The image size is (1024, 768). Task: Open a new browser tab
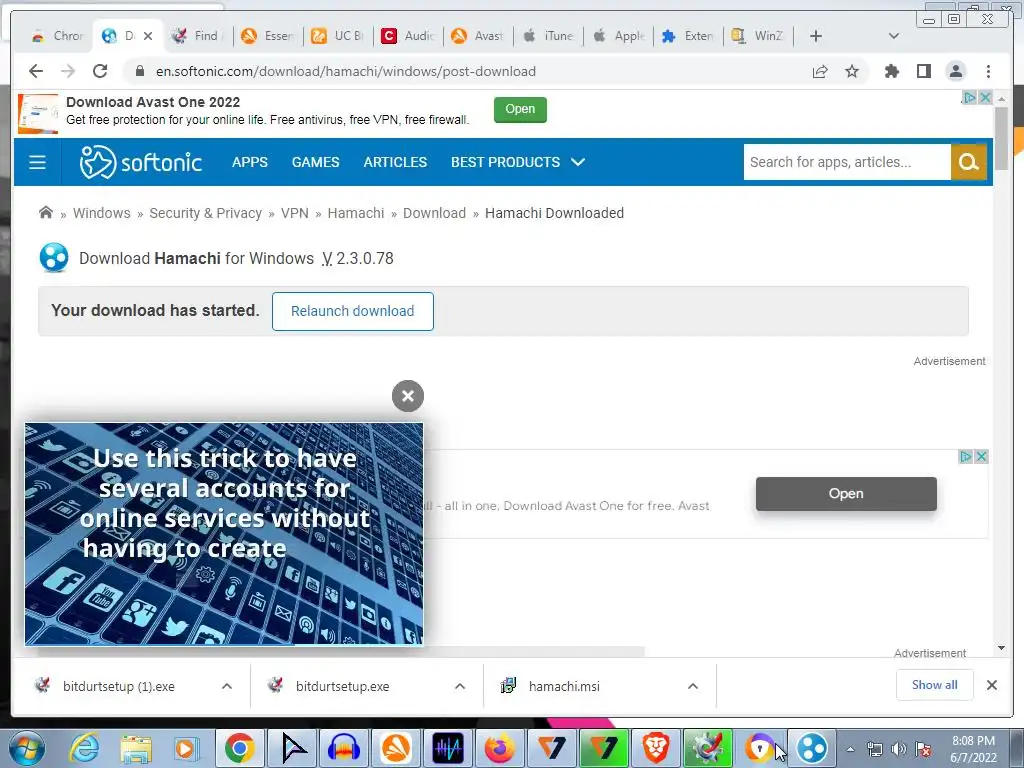tap(816, 36)
